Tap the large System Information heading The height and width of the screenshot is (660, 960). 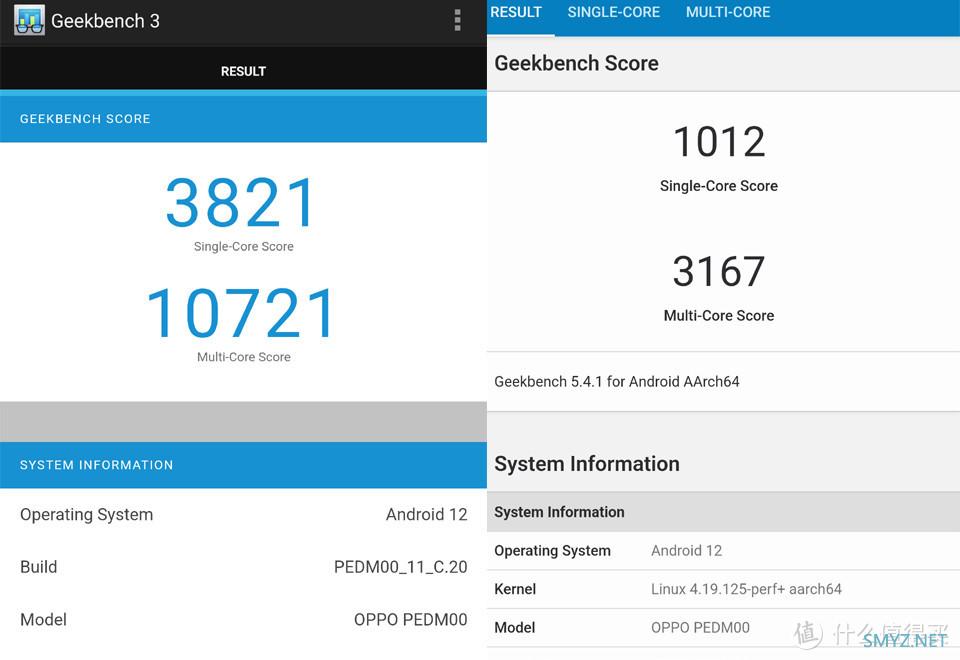[x=587, y=464]
